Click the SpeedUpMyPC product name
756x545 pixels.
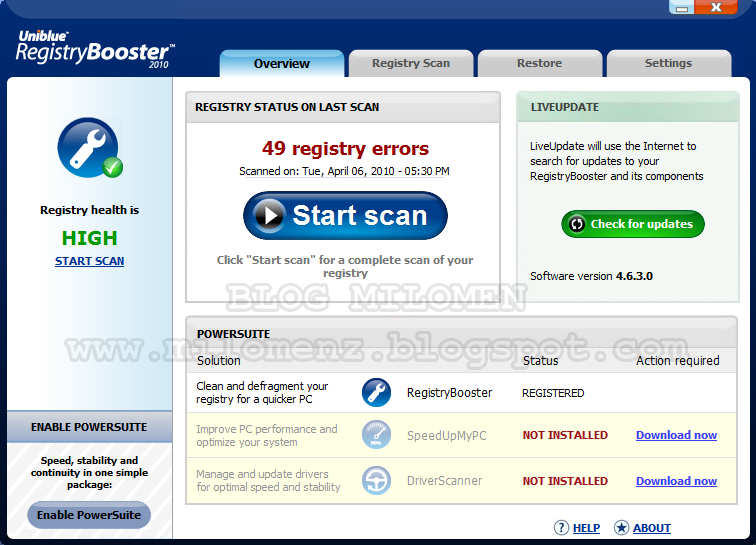[x=446, y=436]
